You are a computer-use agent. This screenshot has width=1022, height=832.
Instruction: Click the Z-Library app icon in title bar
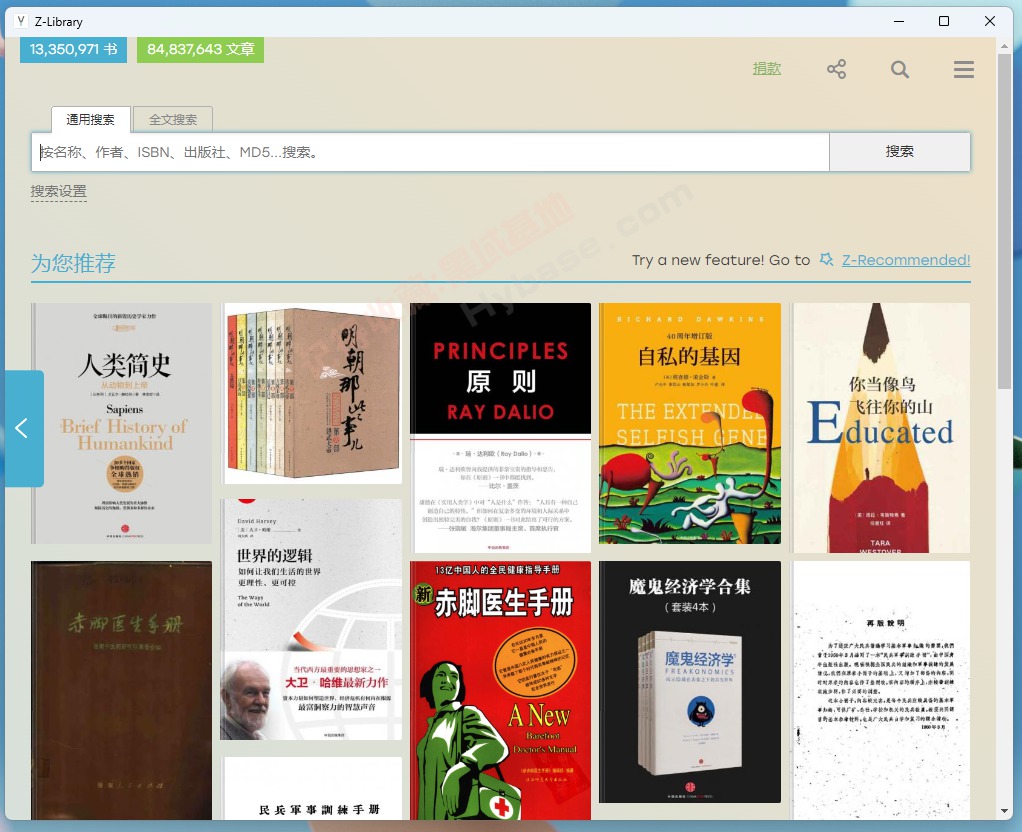click(x=21, y=22)
